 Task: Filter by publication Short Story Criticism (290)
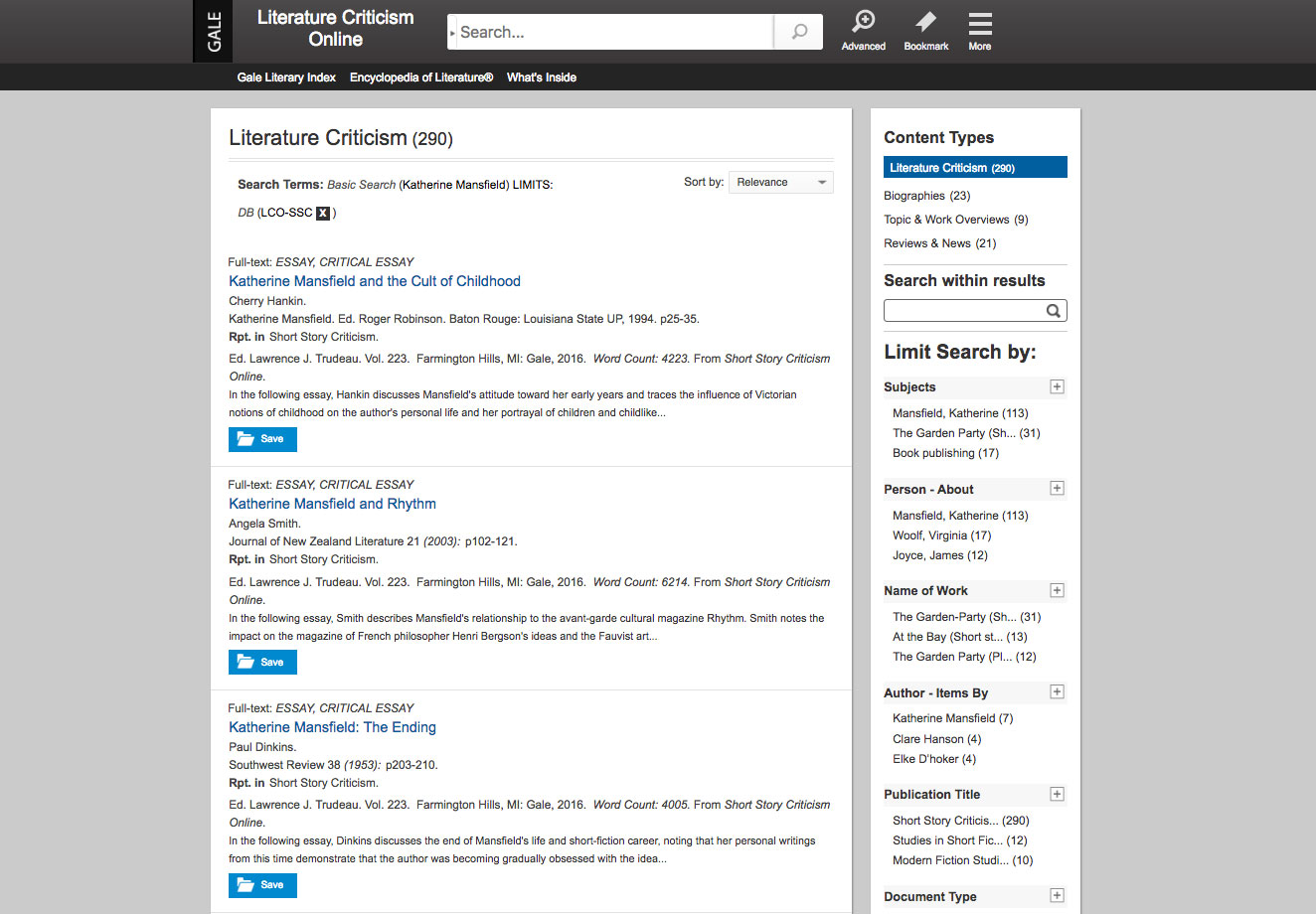(961, 821)
